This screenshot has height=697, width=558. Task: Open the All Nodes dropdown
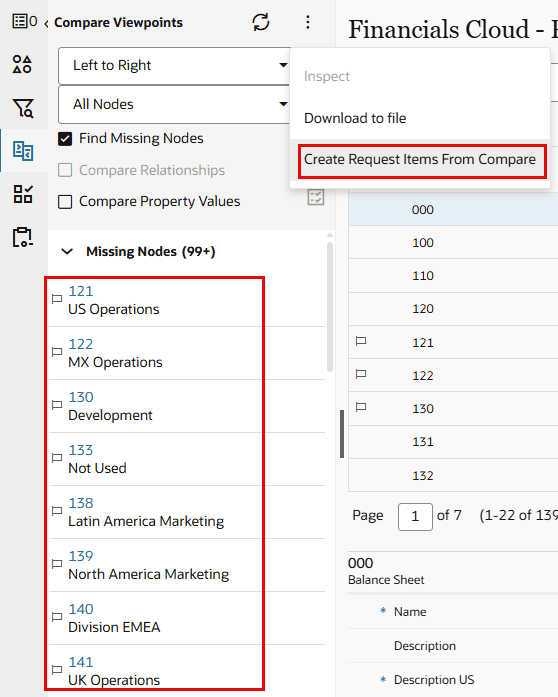click(x=174, y=104)
